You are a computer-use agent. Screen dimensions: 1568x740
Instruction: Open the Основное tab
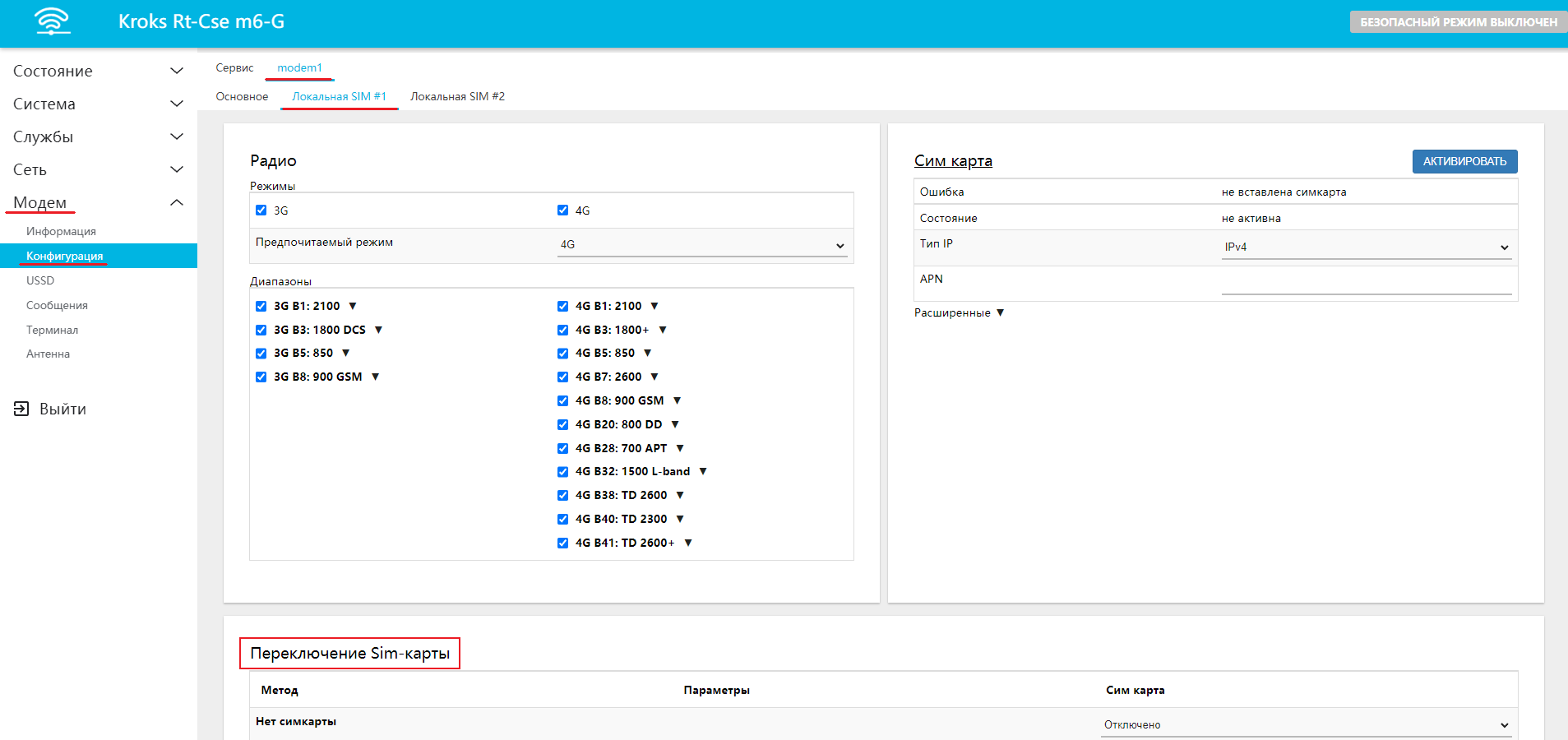pos(242,96)
